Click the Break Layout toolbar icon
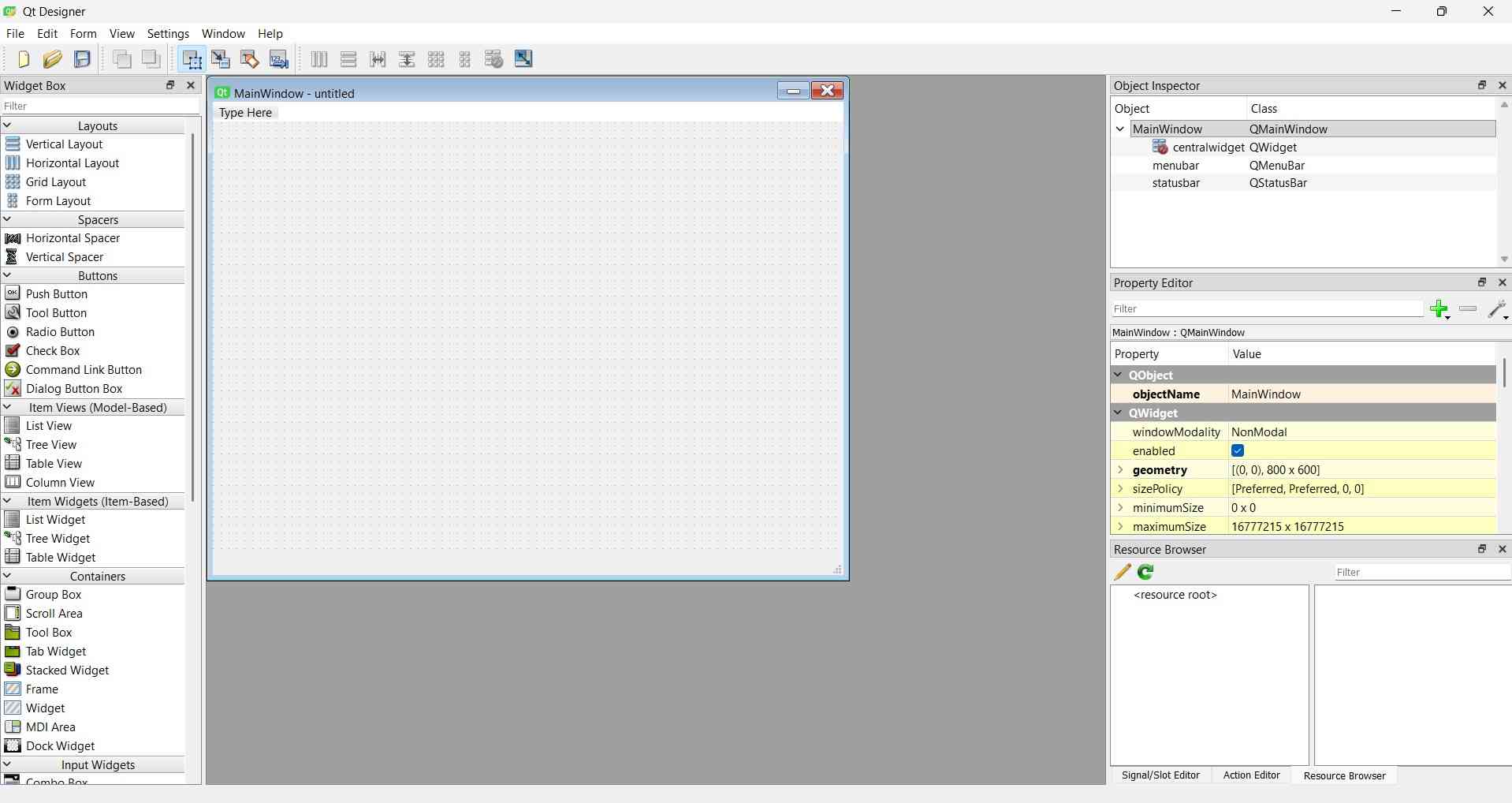Image resolution: width=1512 pixels, height=803 pixels. tap(494, 59)
